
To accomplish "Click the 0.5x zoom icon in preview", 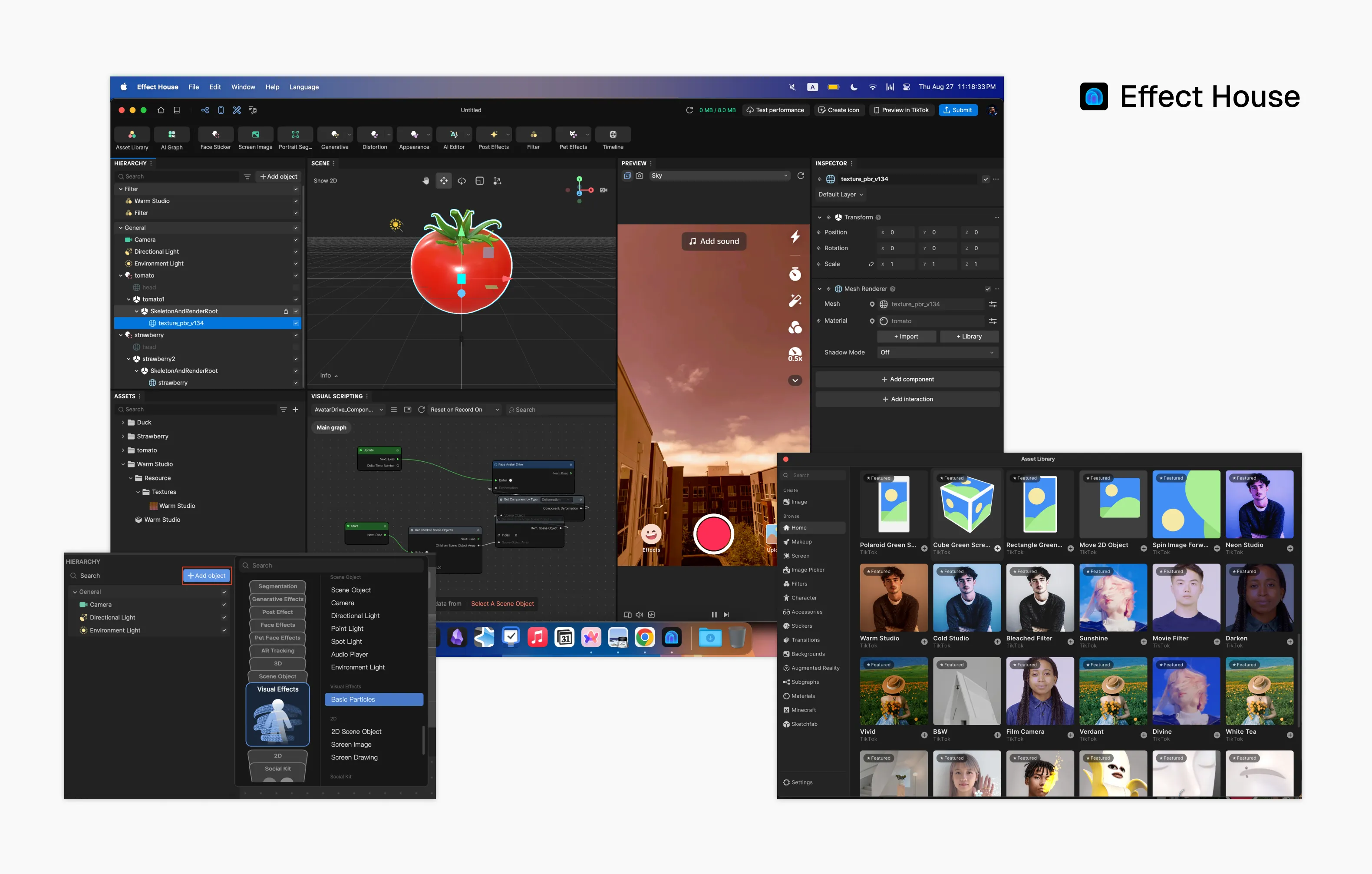I will (795, 354).
